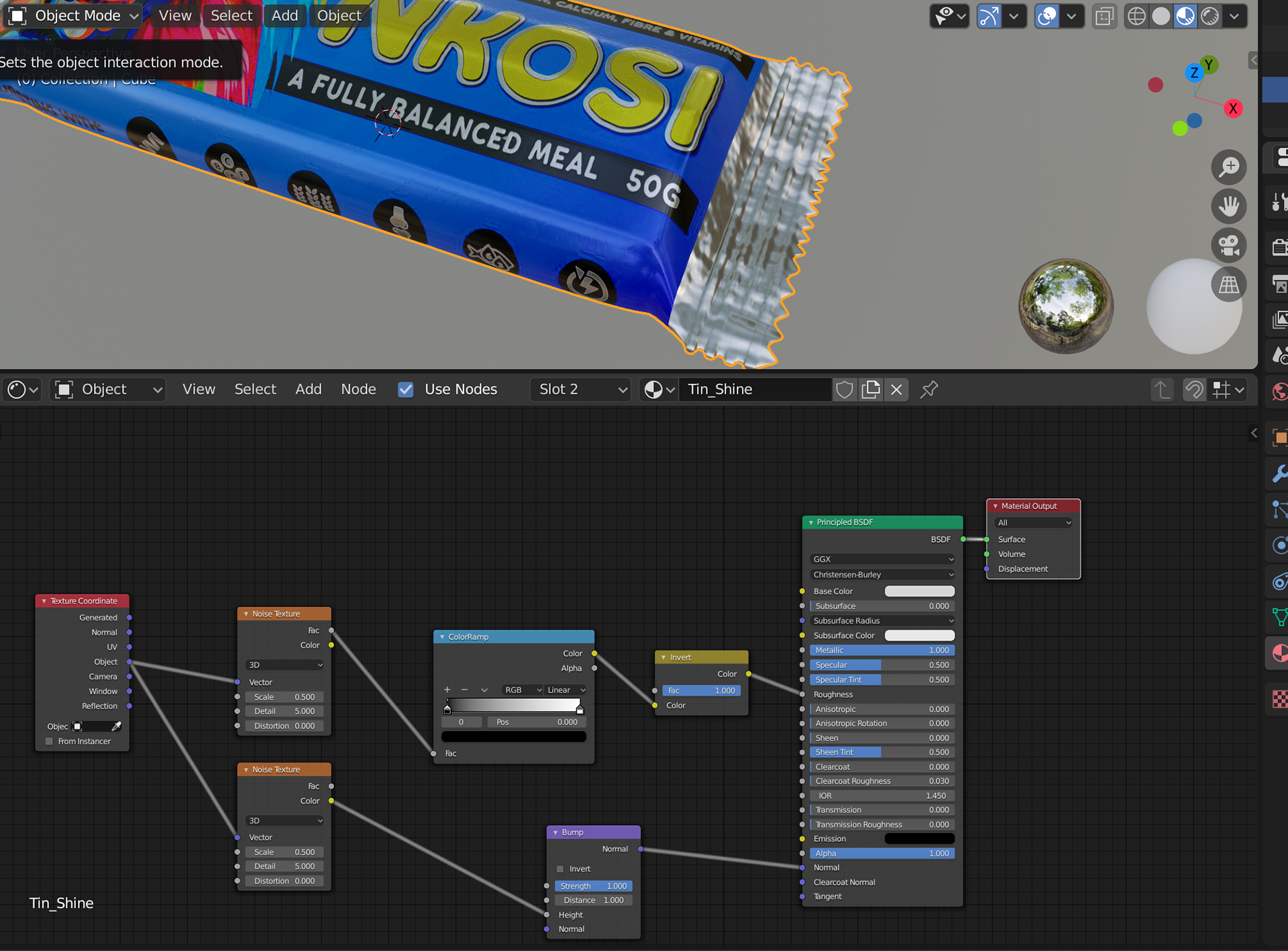Open material Slot 2 dropdown
The height and width of the screenshot is (951, 1288).
tap(581, 389)
